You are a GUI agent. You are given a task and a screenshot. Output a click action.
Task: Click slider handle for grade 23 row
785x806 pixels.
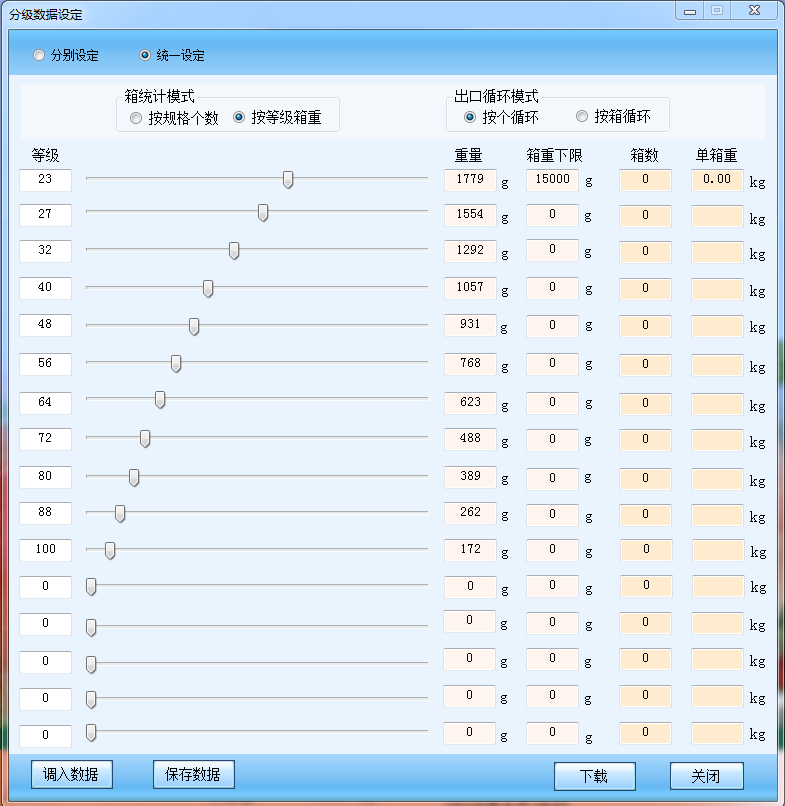[x=288, y=180]
